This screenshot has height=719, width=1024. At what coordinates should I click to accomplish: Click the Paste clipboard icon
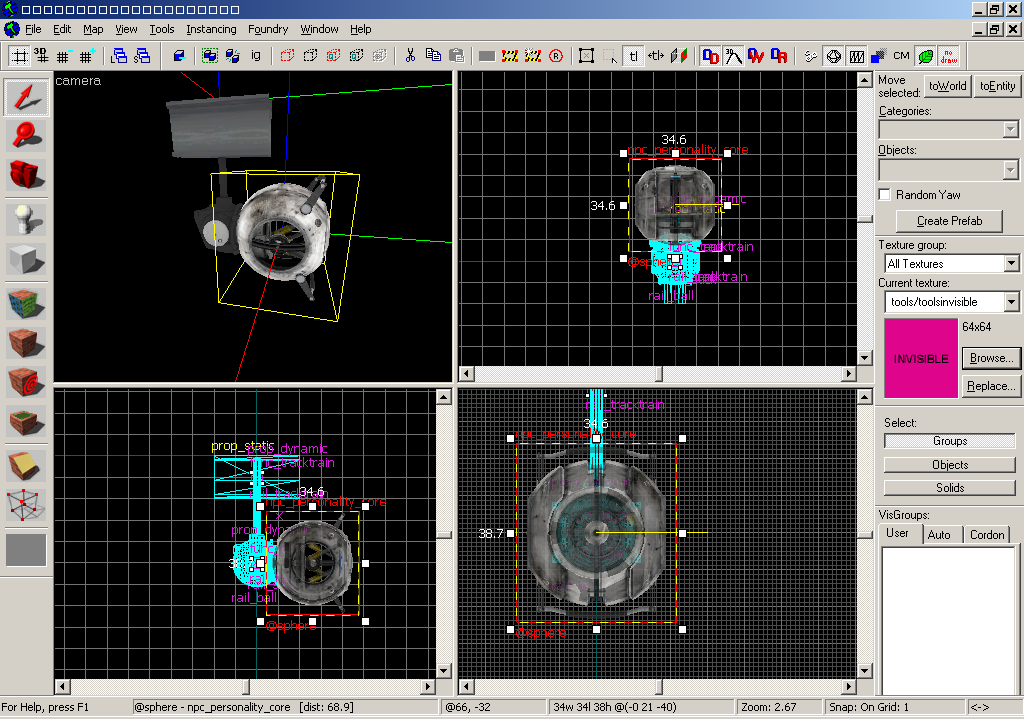[456, 56]
